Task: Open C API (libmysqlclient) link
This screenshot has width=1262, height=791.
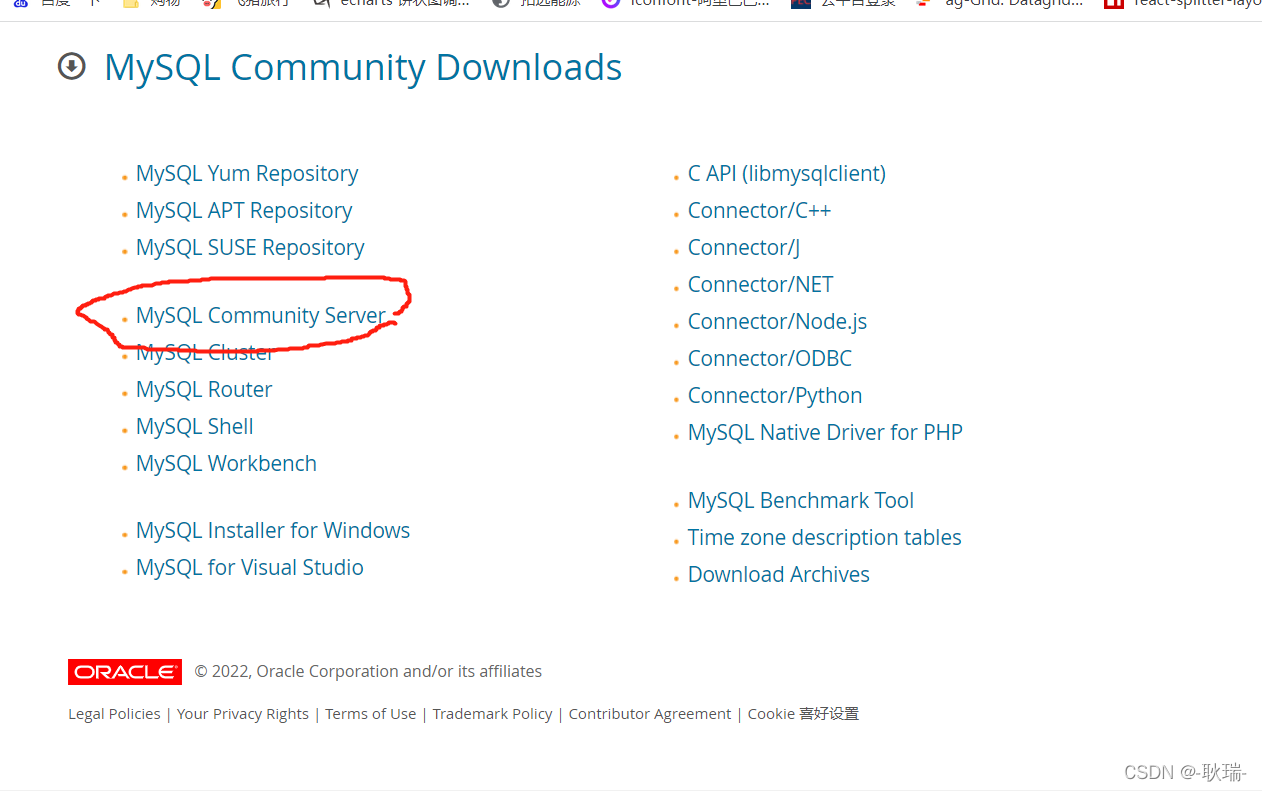Action: [787, 174]
